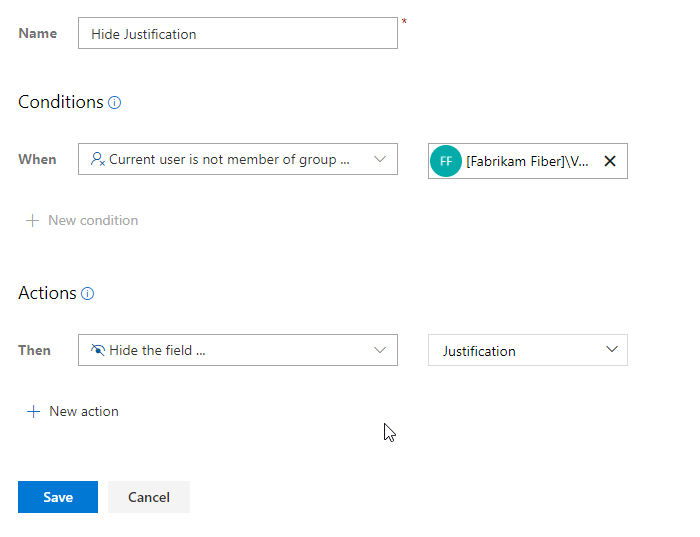The height and width of the screenshot is (537, 700).
Task: Click the plus icon beside New action
Action: tap(33, 412)
